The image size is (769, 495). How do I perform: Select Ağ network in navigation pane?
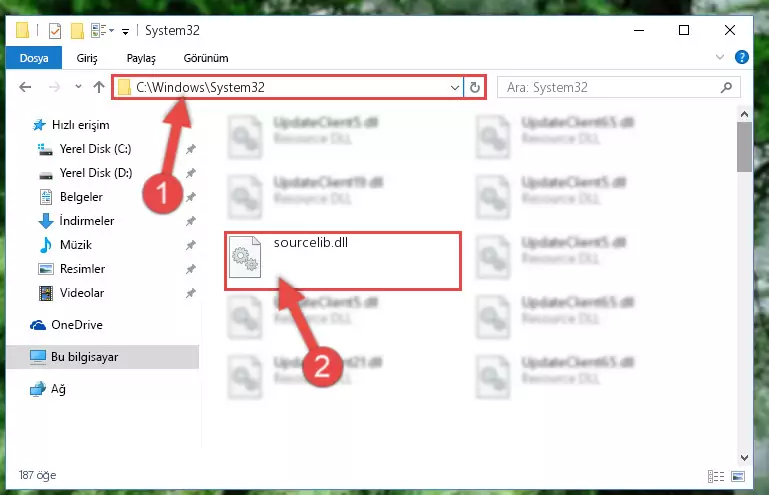pyautogui.click(x=58, y=389)
